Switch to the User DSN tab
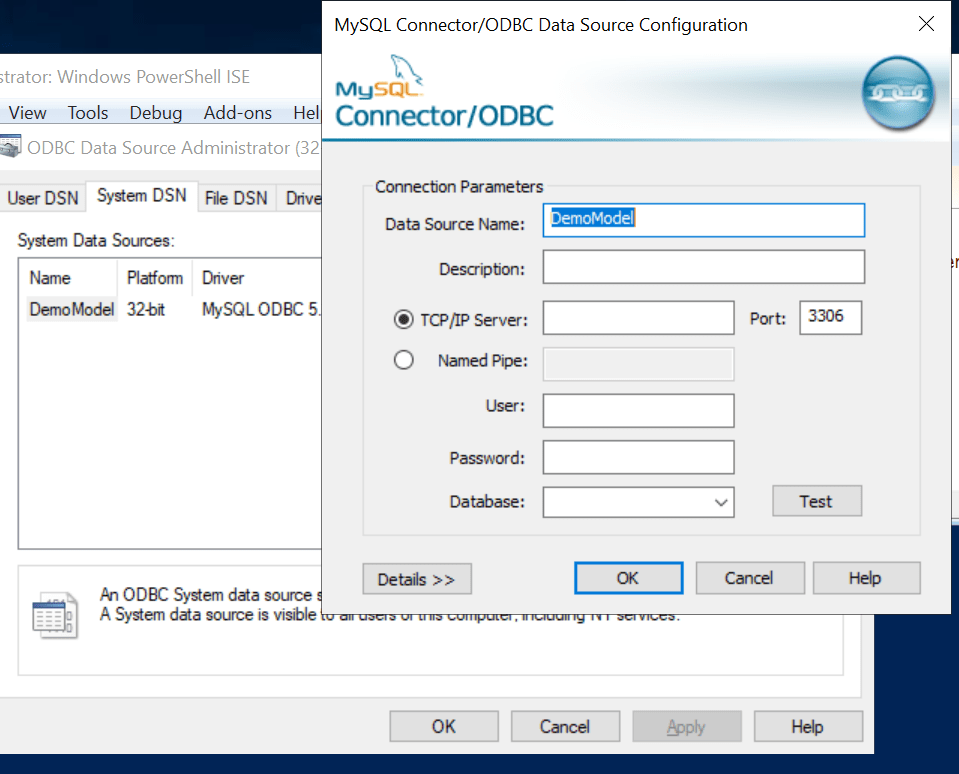The image size is (959, 774). coord(43,198)
